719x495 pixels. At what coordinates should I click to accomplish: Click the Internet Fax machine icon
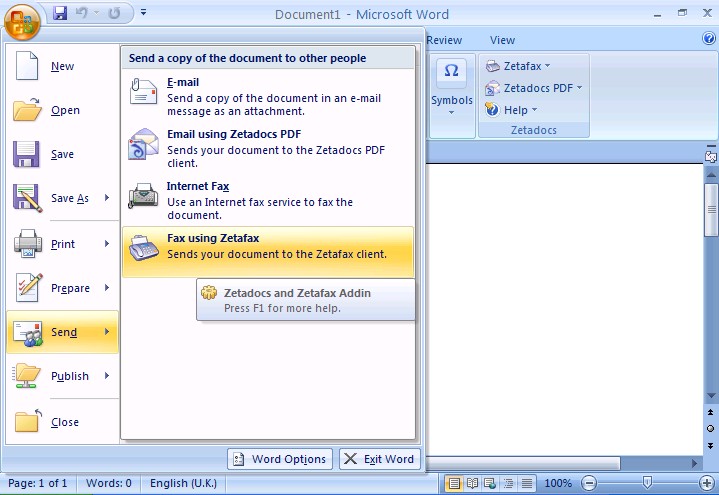[x=144, y=196]
